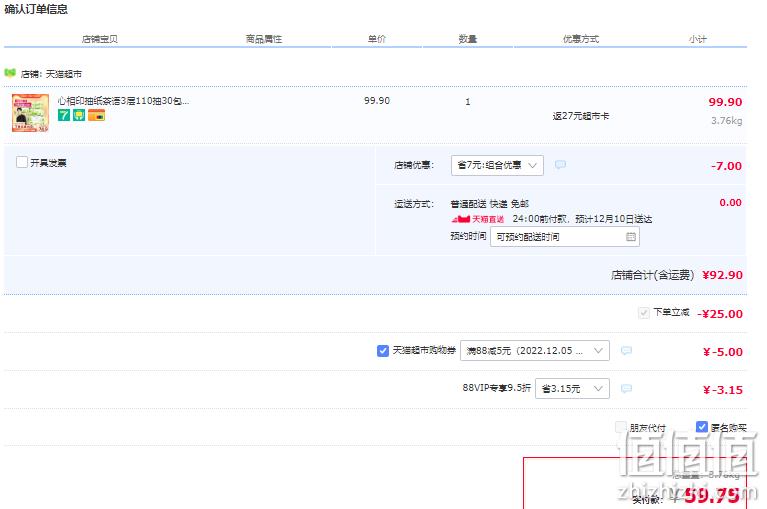
Task: Click the red subtotal 99.90 amount
Action: (725, 102)
